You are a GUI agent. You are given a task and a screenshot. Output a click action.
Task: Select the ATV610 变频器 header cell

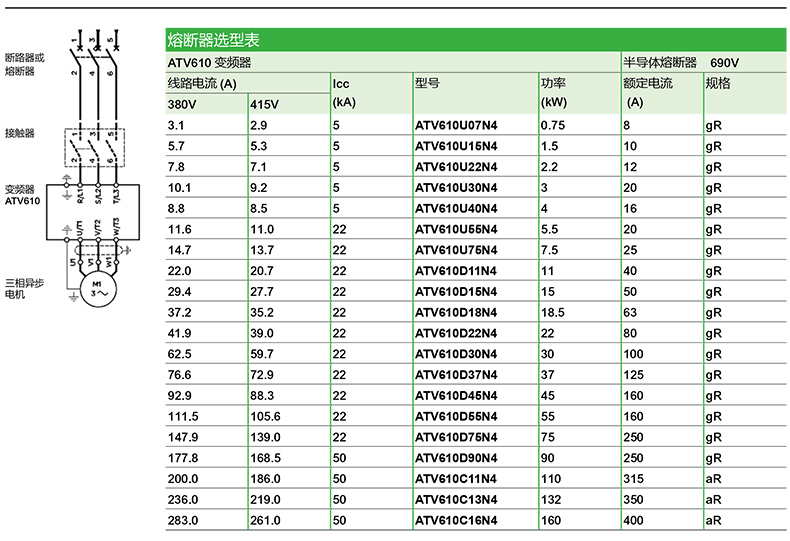(209, 62)
